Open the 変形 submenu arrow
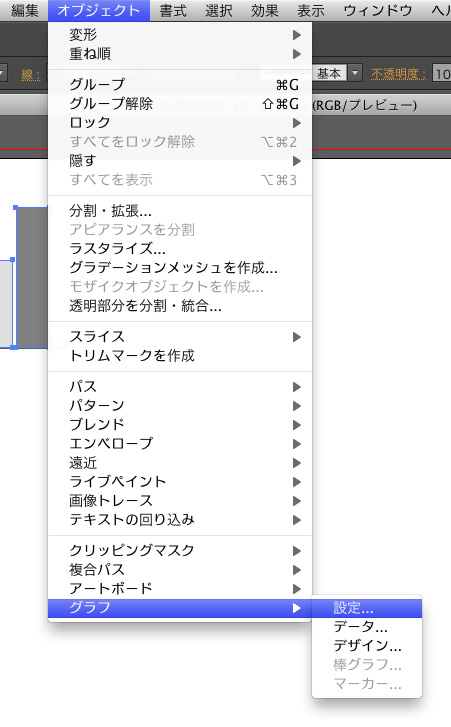451x727 pixels. (297, 35)
